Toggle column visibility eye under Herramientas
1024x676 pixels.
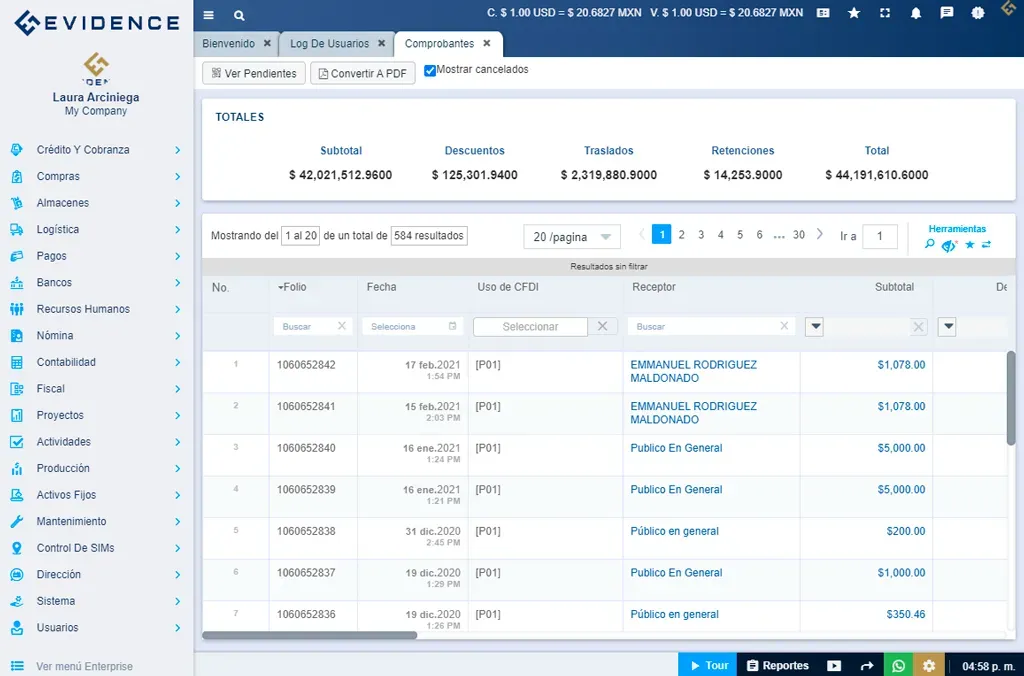(x=948, y=246)
